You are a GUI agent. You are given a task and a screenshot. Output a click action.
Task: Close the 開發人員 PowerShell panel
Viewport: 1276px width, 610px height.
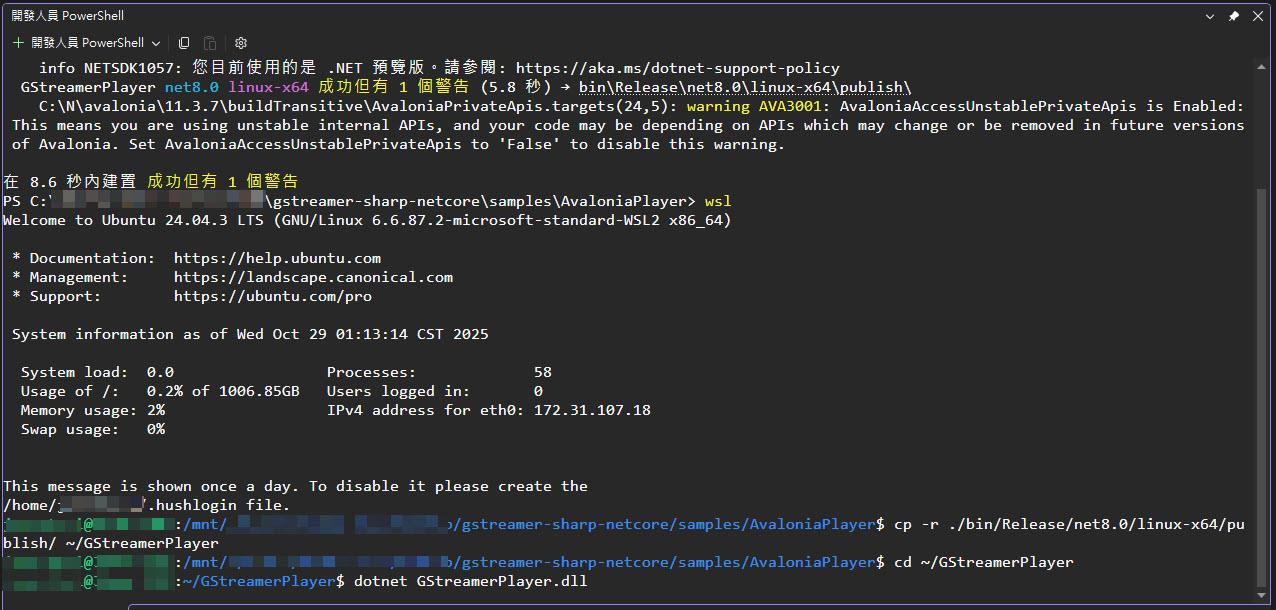tap(1258, 16)
